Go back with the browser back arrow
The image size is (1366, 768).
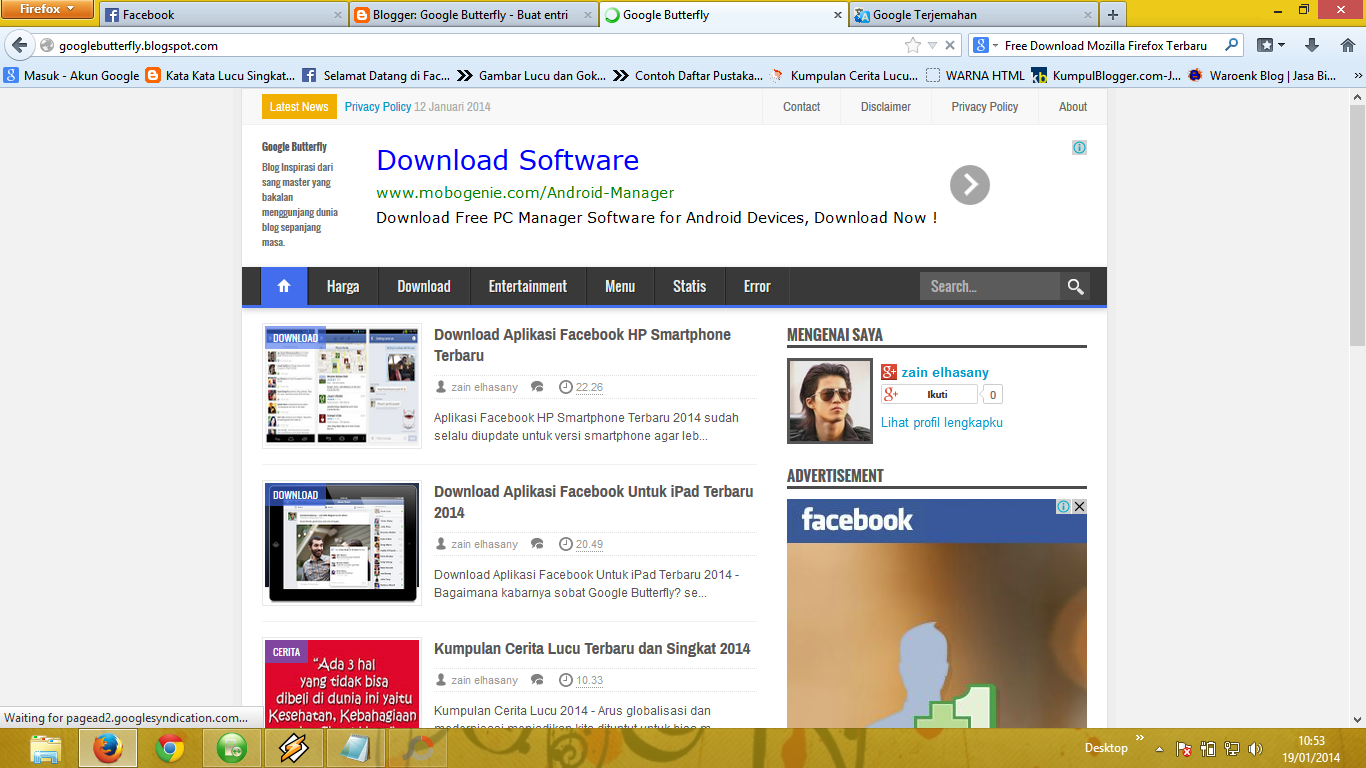(x=19, y=45)
